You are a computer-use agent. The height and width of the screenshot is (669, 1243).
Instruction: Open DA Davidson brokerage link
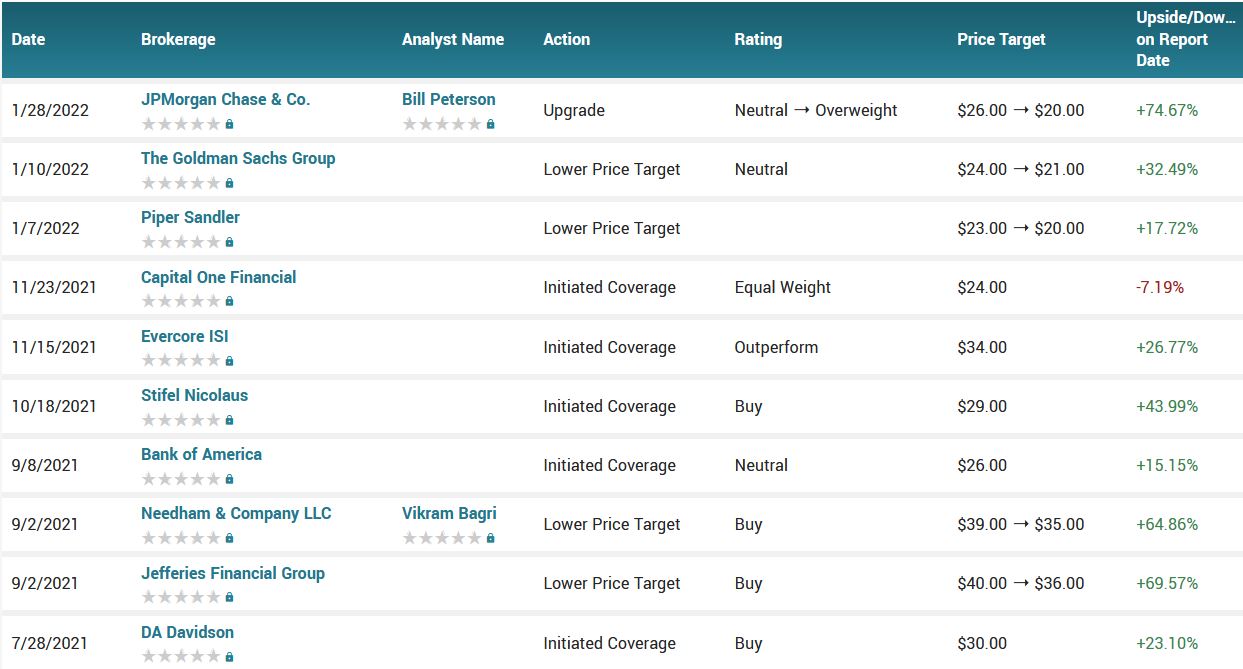pos(187,632)
